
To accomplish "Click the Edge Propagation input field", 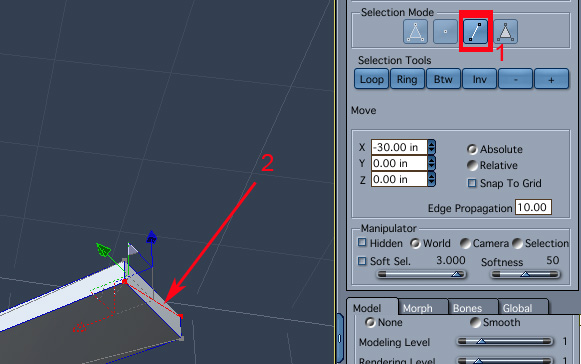I will (533, 207).
